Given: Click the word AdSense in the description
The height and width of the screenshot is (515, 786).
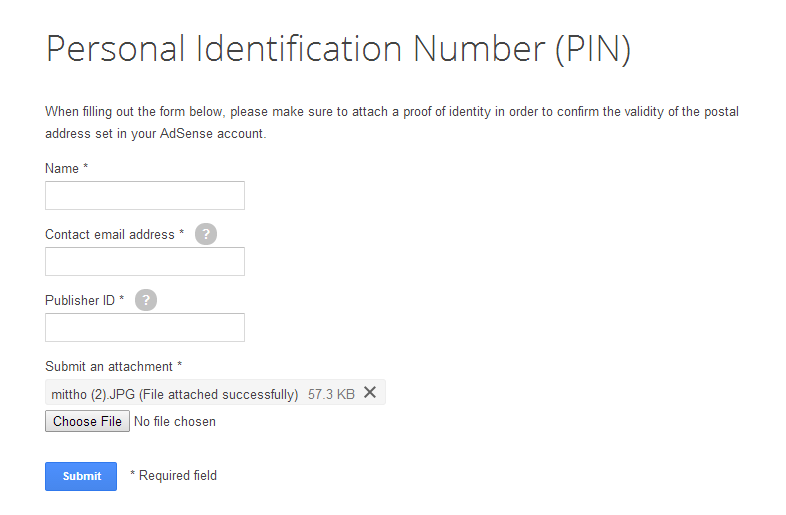Looking at the screenshot, I should point(186,134).
